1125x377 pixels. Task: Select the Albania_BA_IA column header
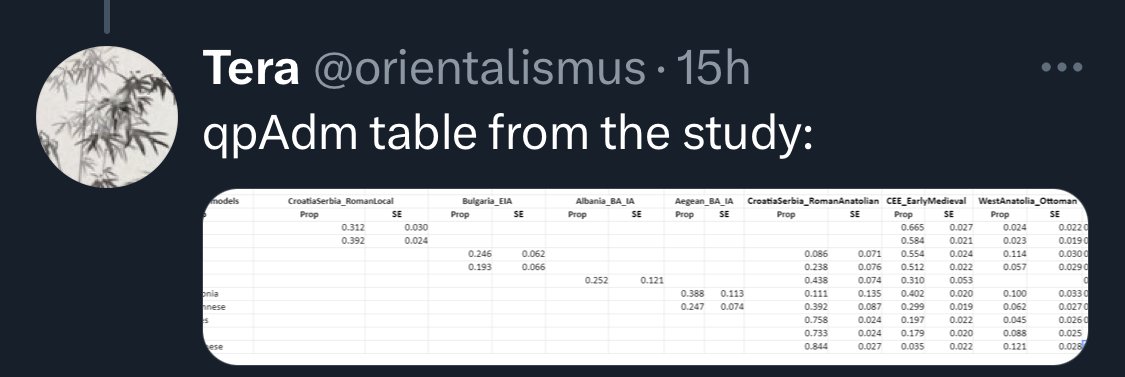[605, 202]
